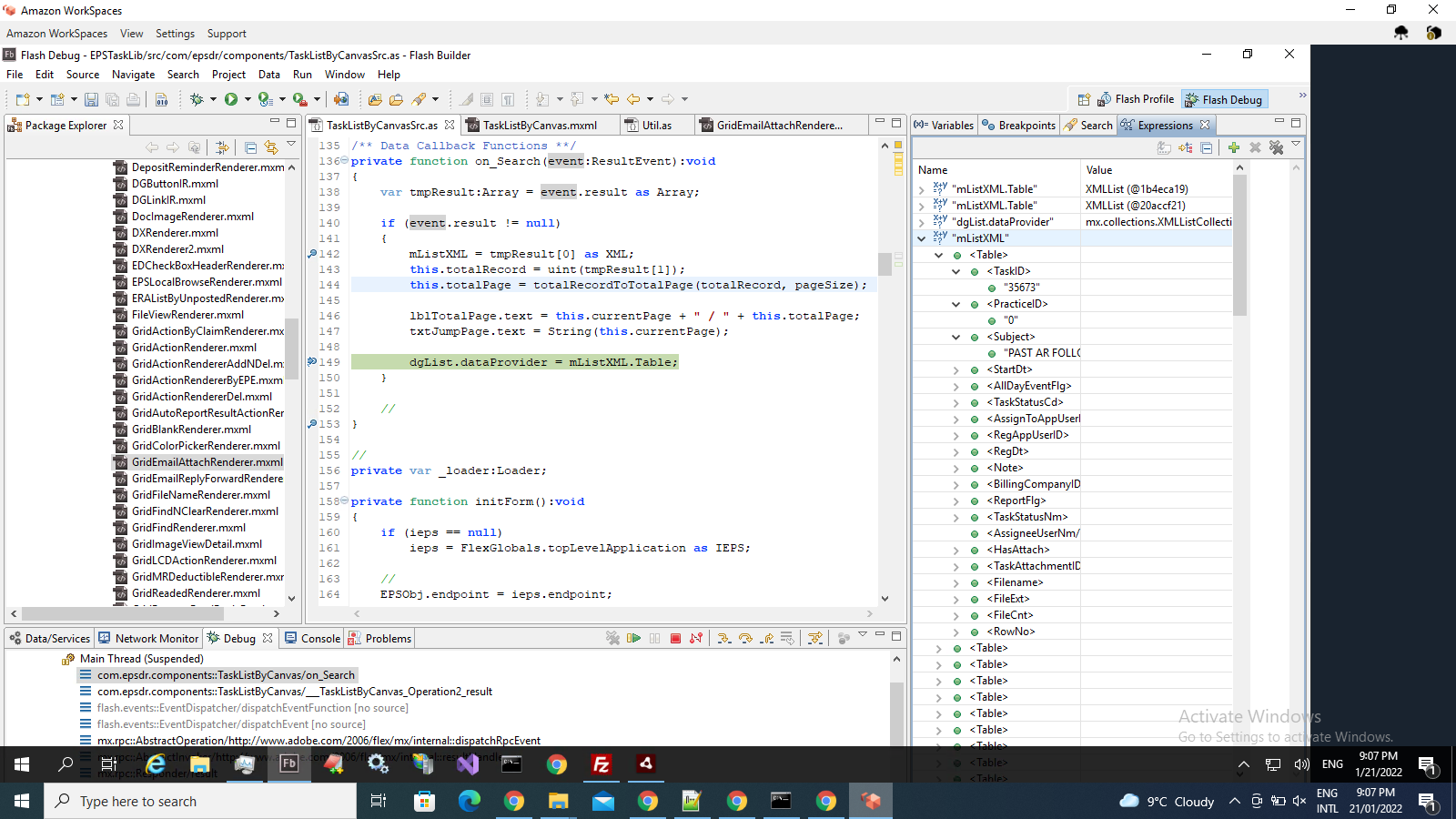Select the Main Thread (Suspended) entry
The width and height of the screenshot is (1456, 819).
tap(141, 659)
